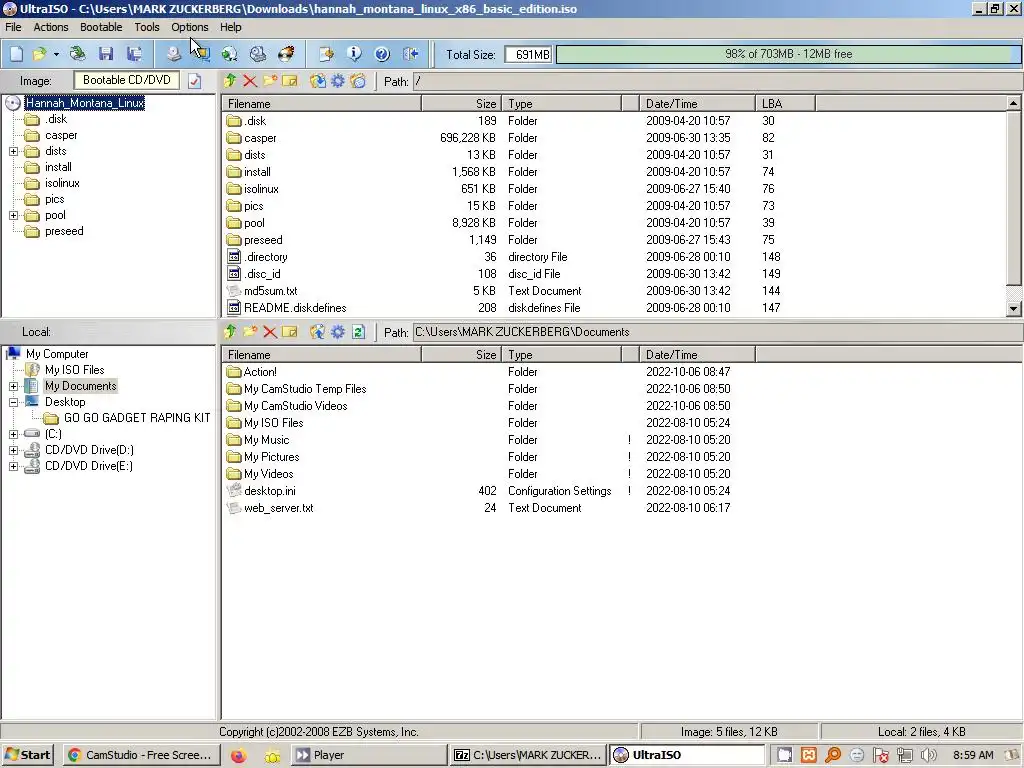The height and width of the screenshot is (768, 1024).
Task: Go up one level in local pane
Action: (230, 332)
